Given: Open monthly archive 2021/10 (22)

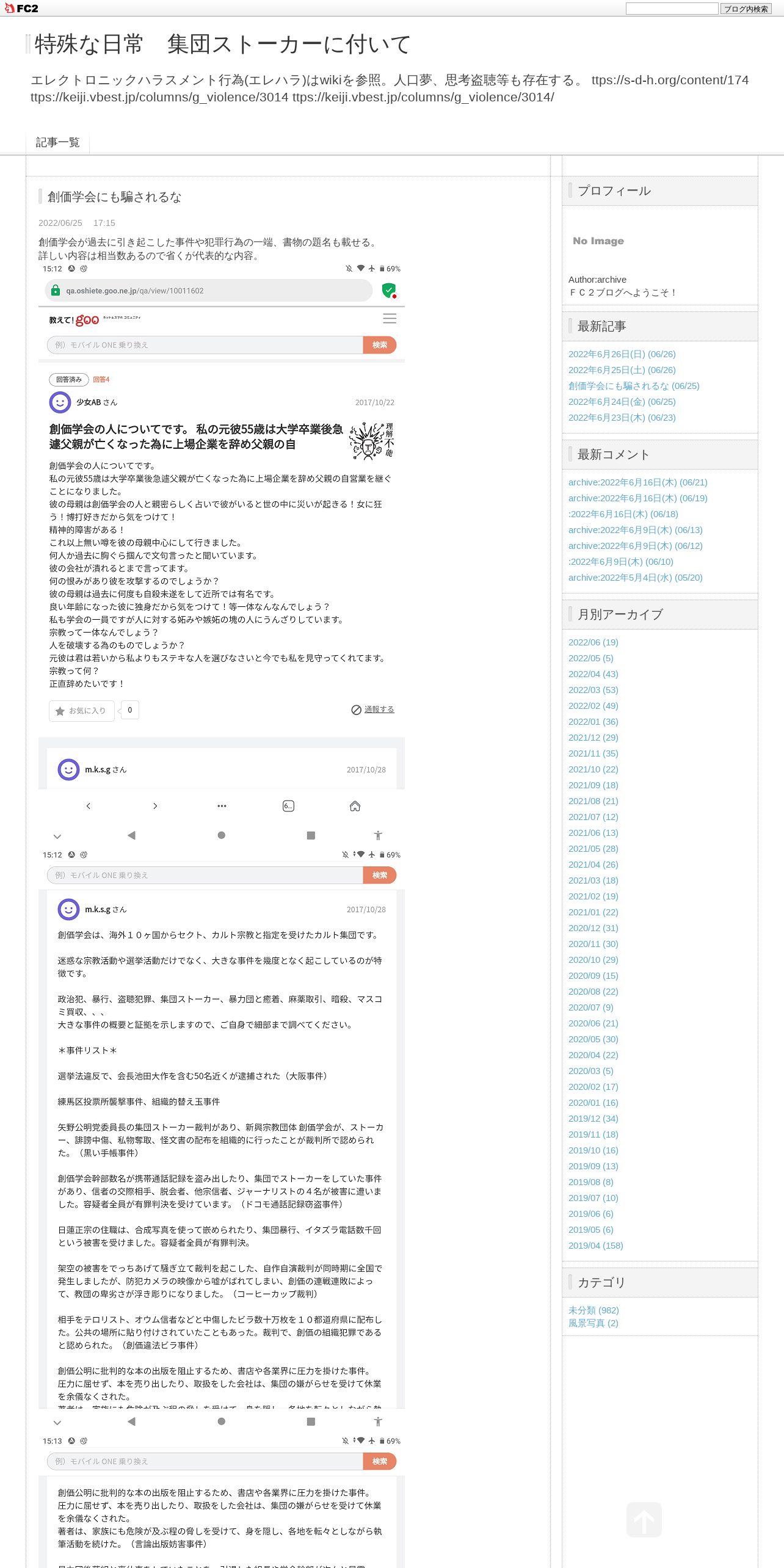Looking at the screenshot, I should point(593,769).
